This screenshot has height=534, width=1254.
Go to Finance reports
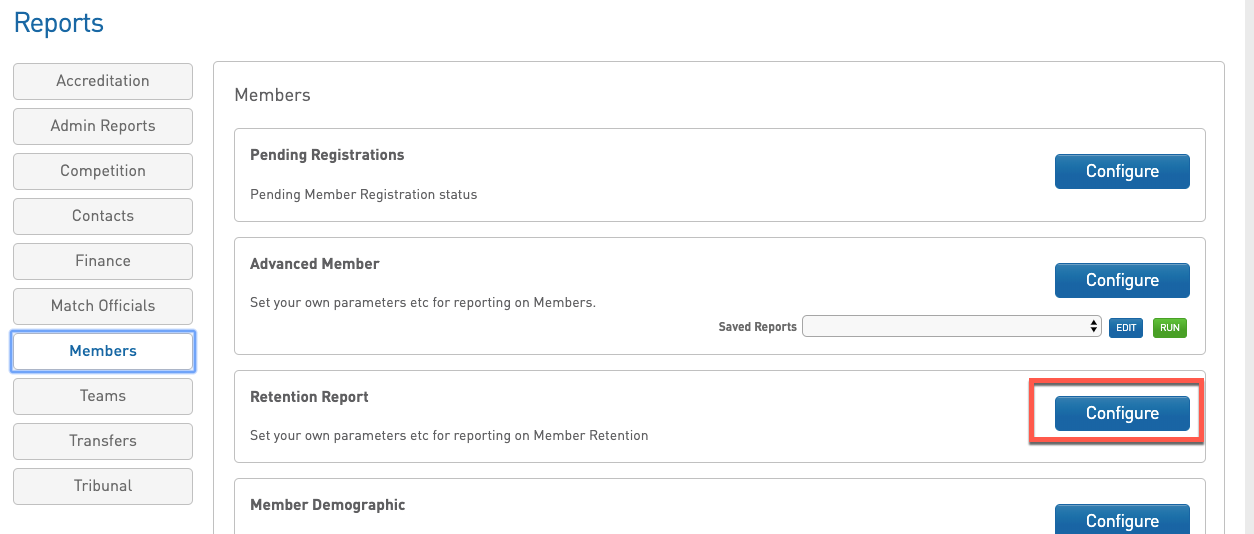point(103,261)
